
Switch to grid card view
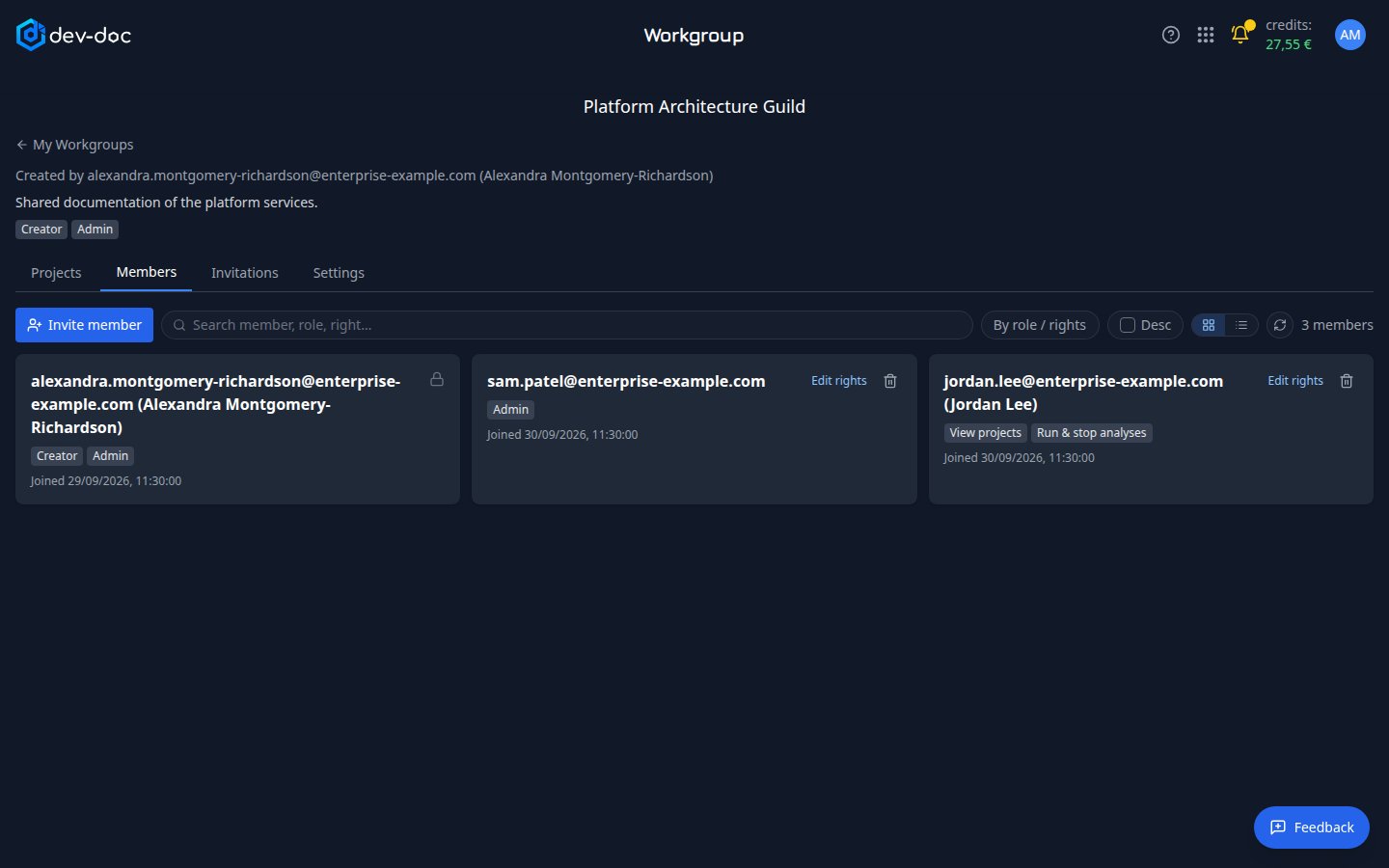(x=1209, y=325)
